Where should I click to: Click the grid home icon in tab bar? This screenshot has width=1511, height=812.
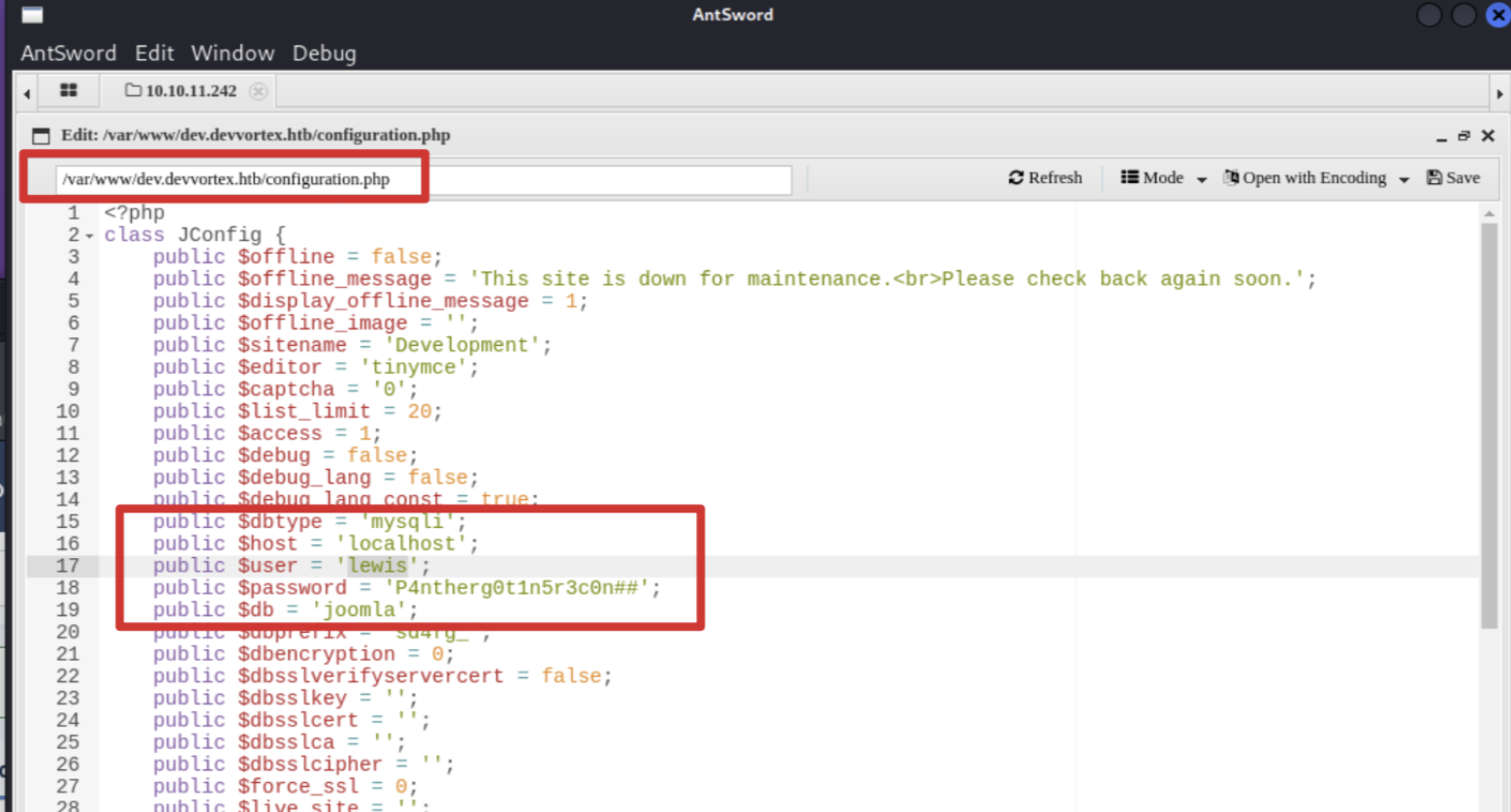(68, 90)
